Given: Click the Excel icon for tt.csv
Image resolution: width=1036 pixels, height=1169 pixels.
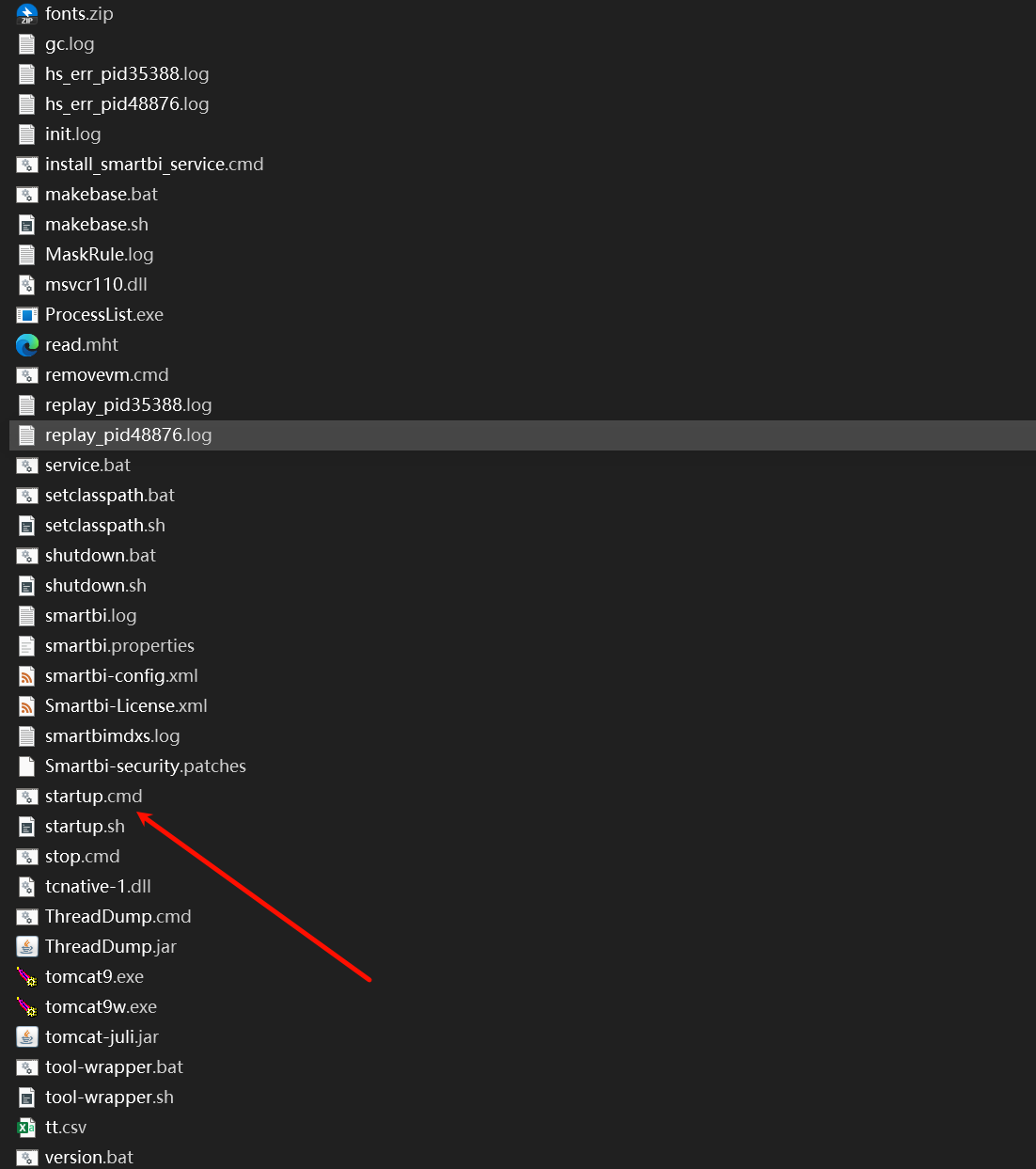Looking at the screenshot, I should point(27,1128).
